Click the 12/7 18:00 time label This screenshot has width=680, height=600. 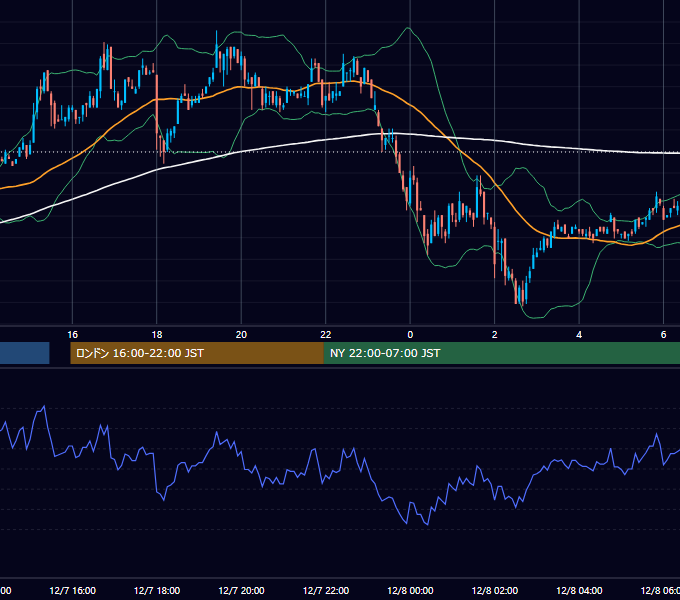(x=157, y=590)
